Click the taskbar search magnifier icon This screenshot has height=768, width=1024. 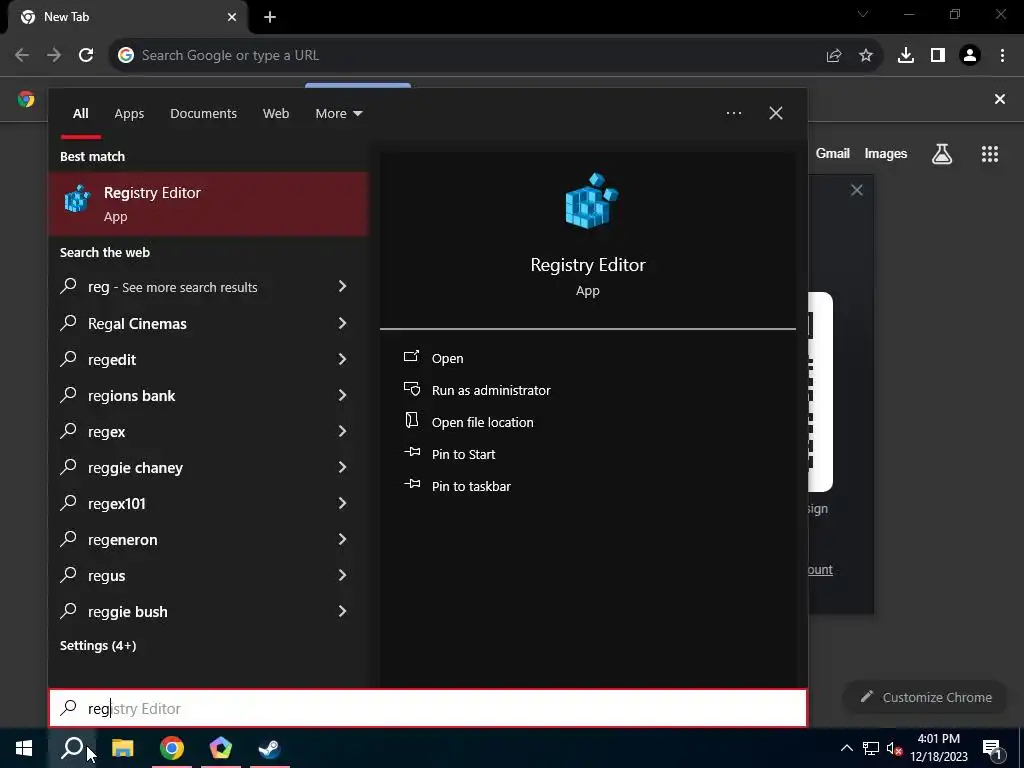72,748
